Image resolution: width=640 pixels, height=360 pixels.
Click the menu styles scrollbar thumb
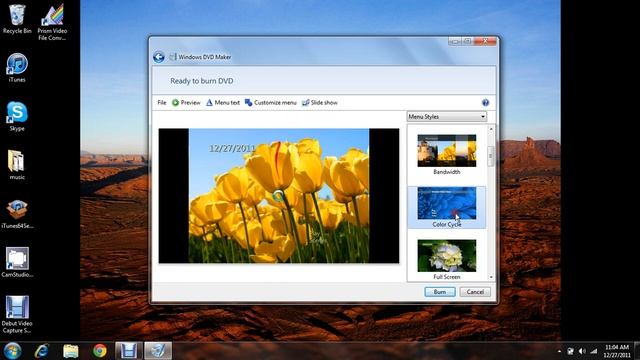pyautogui.click(x=491, y=156)
